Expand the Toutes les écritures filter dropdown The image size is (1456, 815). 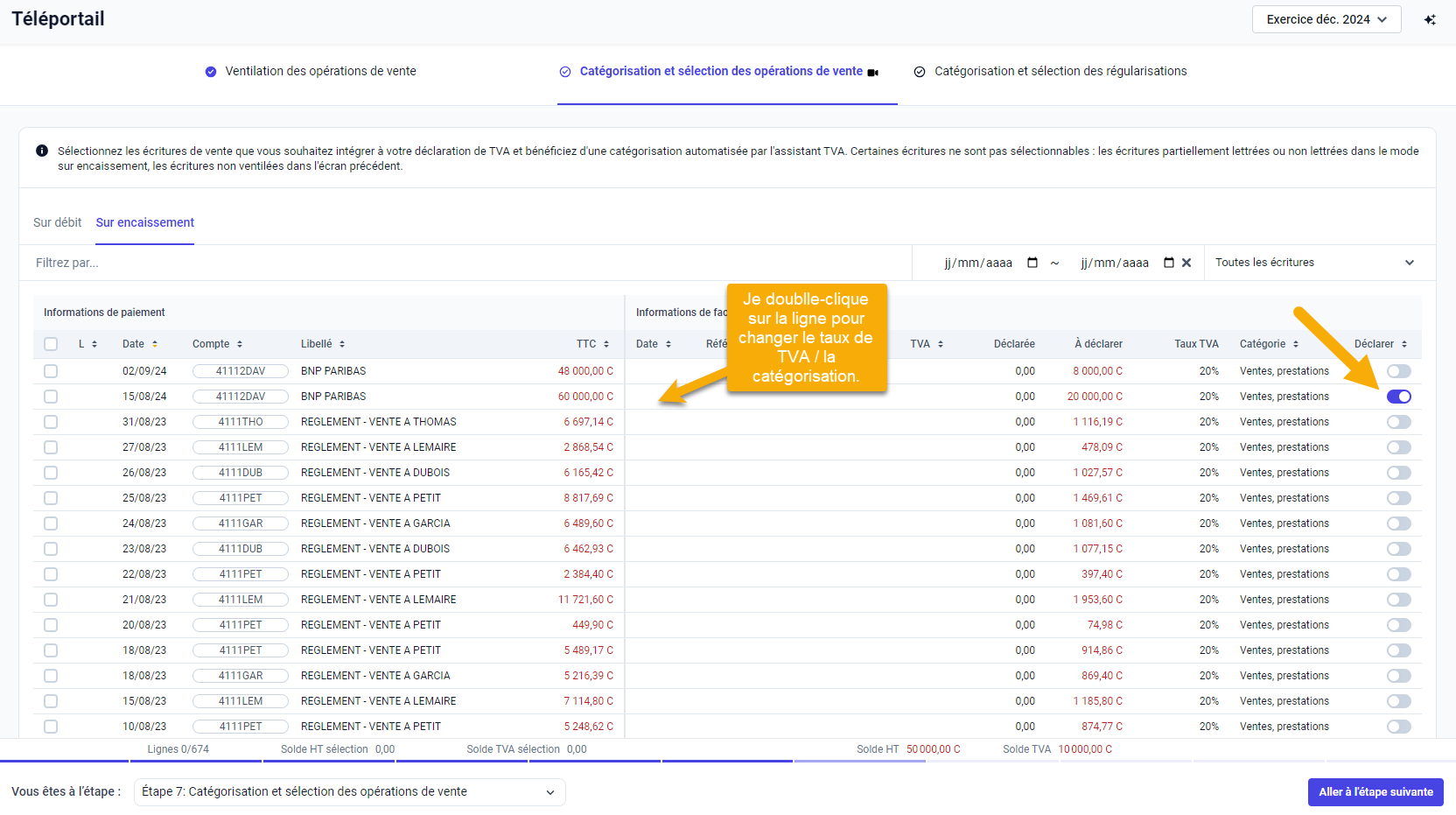(x=1314, y=263)
